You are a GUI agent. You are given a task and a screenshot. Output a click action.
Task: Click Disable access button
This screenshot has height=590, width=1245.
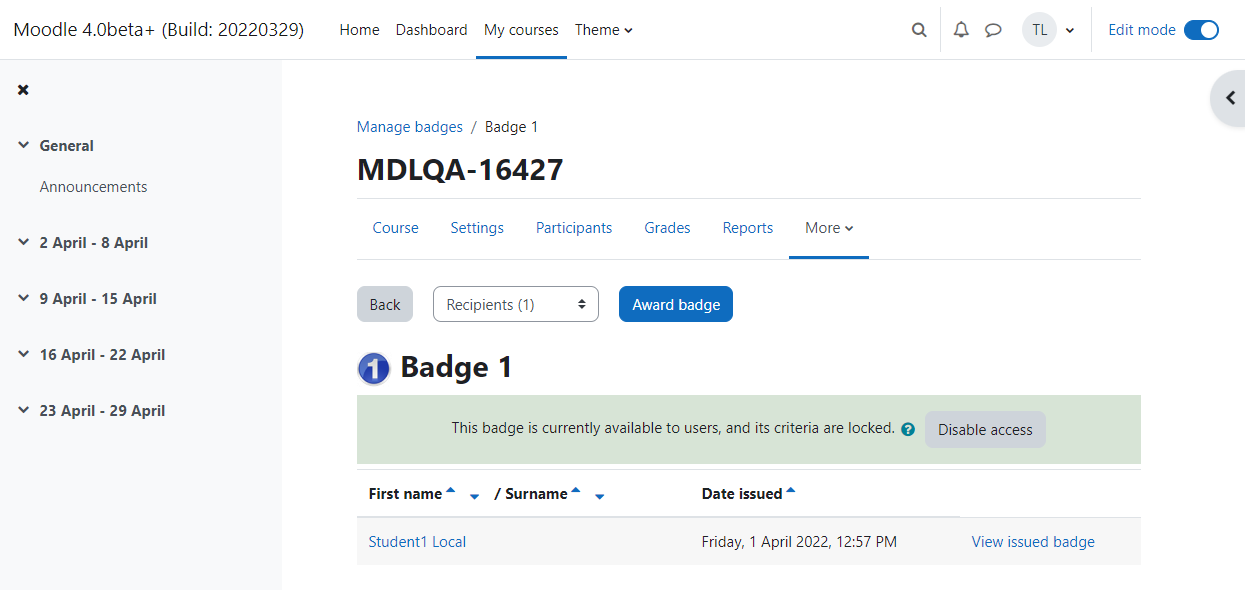pos(985,429)
